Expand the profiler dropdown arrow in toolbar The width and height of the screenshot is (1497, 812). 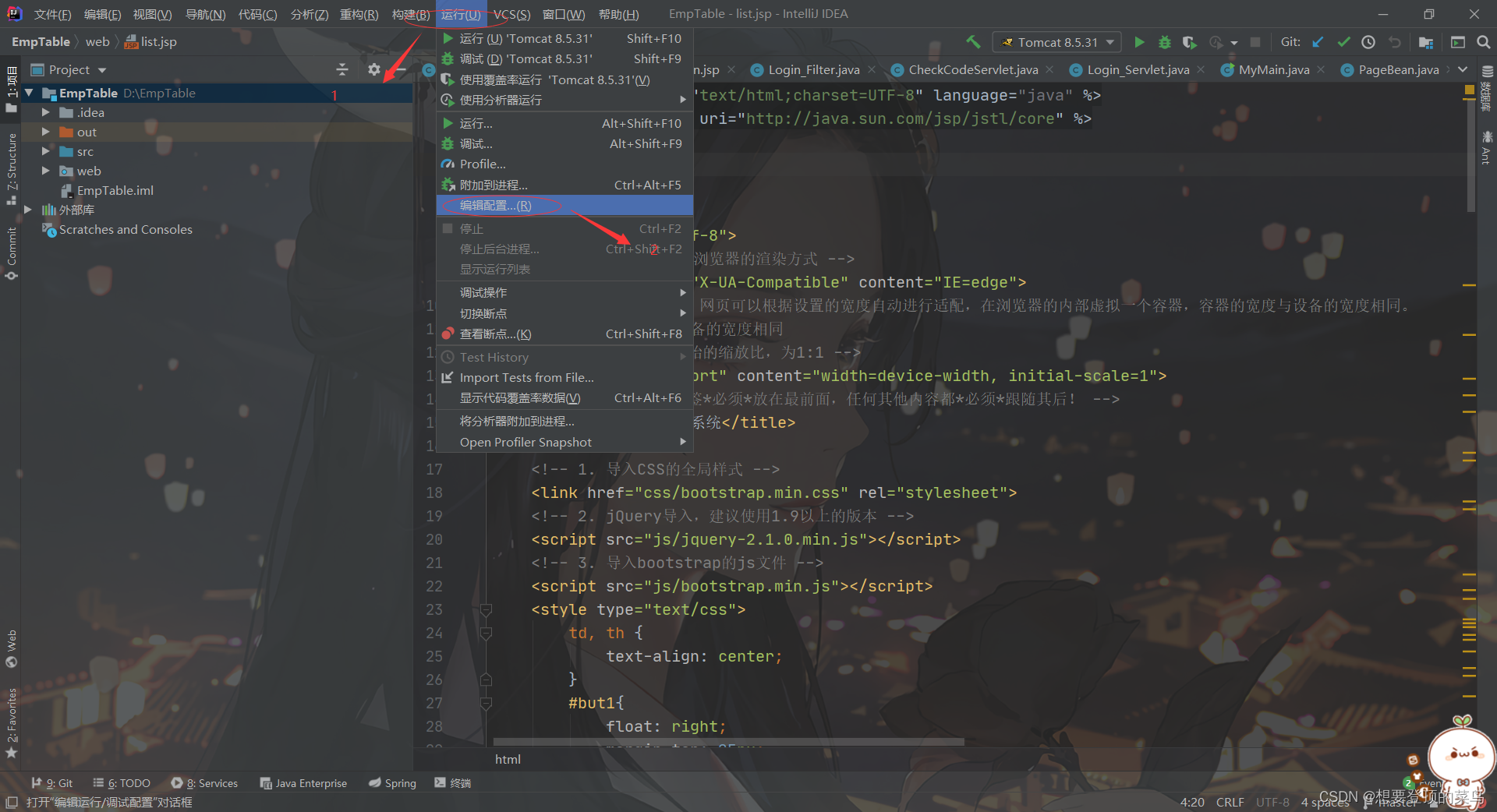click(x=1234, y=43)
